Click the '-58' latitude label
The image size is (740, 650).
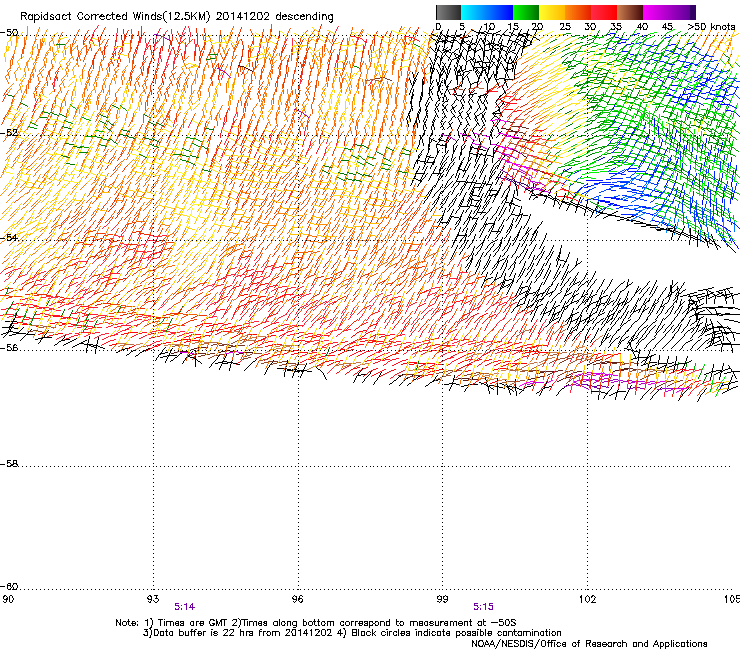pyautogui.click(x=9, y=464)
